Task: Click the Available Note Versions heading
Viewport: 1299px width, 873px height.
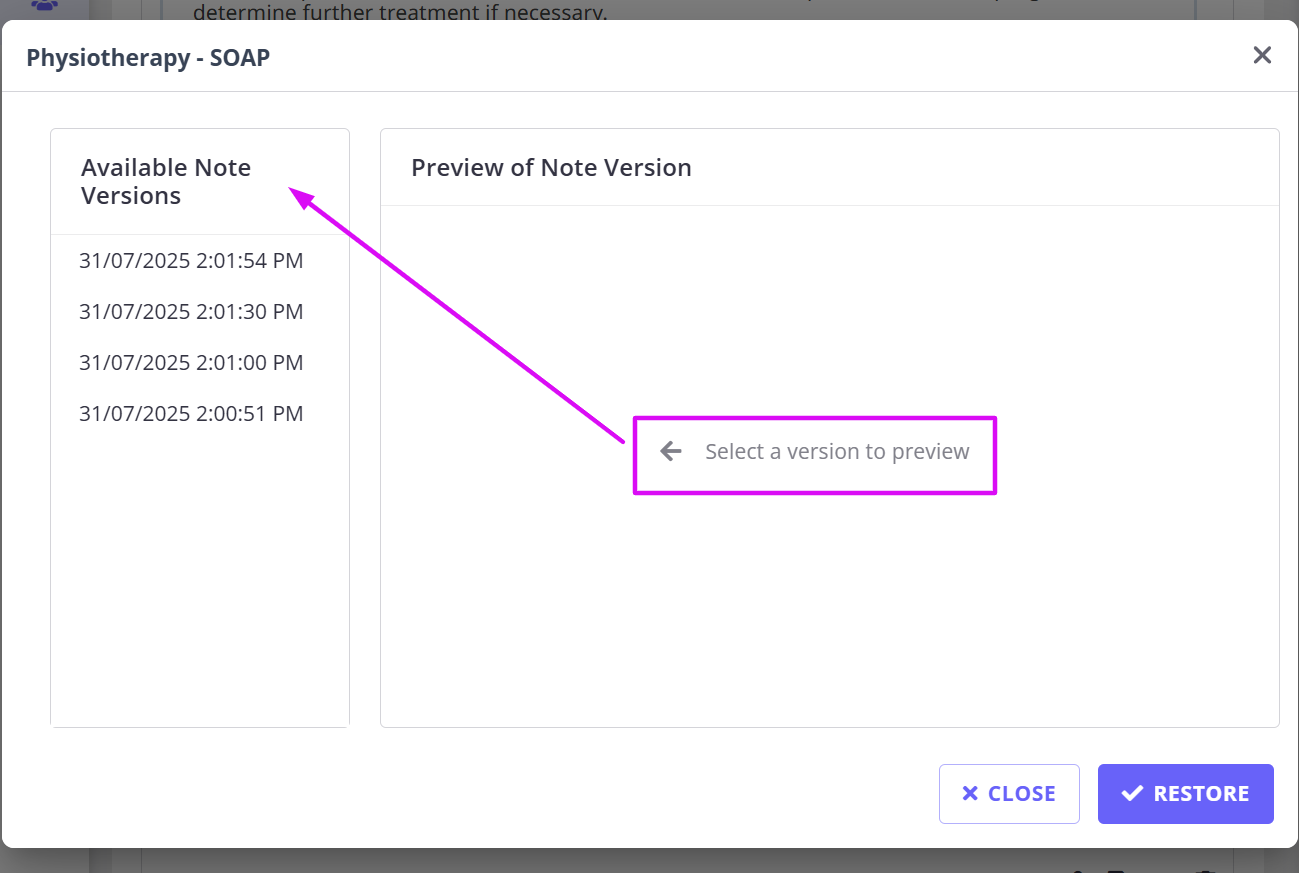Action: pyautogui.click(x=166, y=182)
